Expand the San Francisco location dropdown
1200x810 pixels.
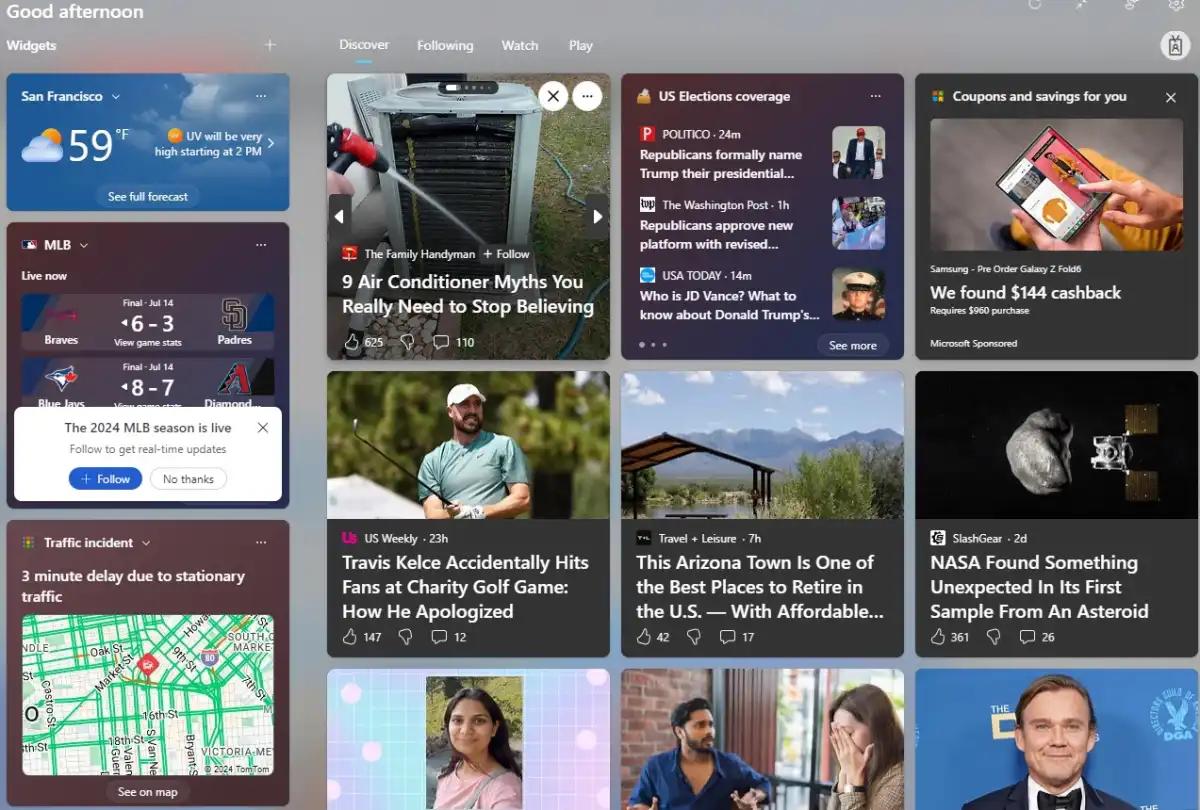(x=116, y=97)
